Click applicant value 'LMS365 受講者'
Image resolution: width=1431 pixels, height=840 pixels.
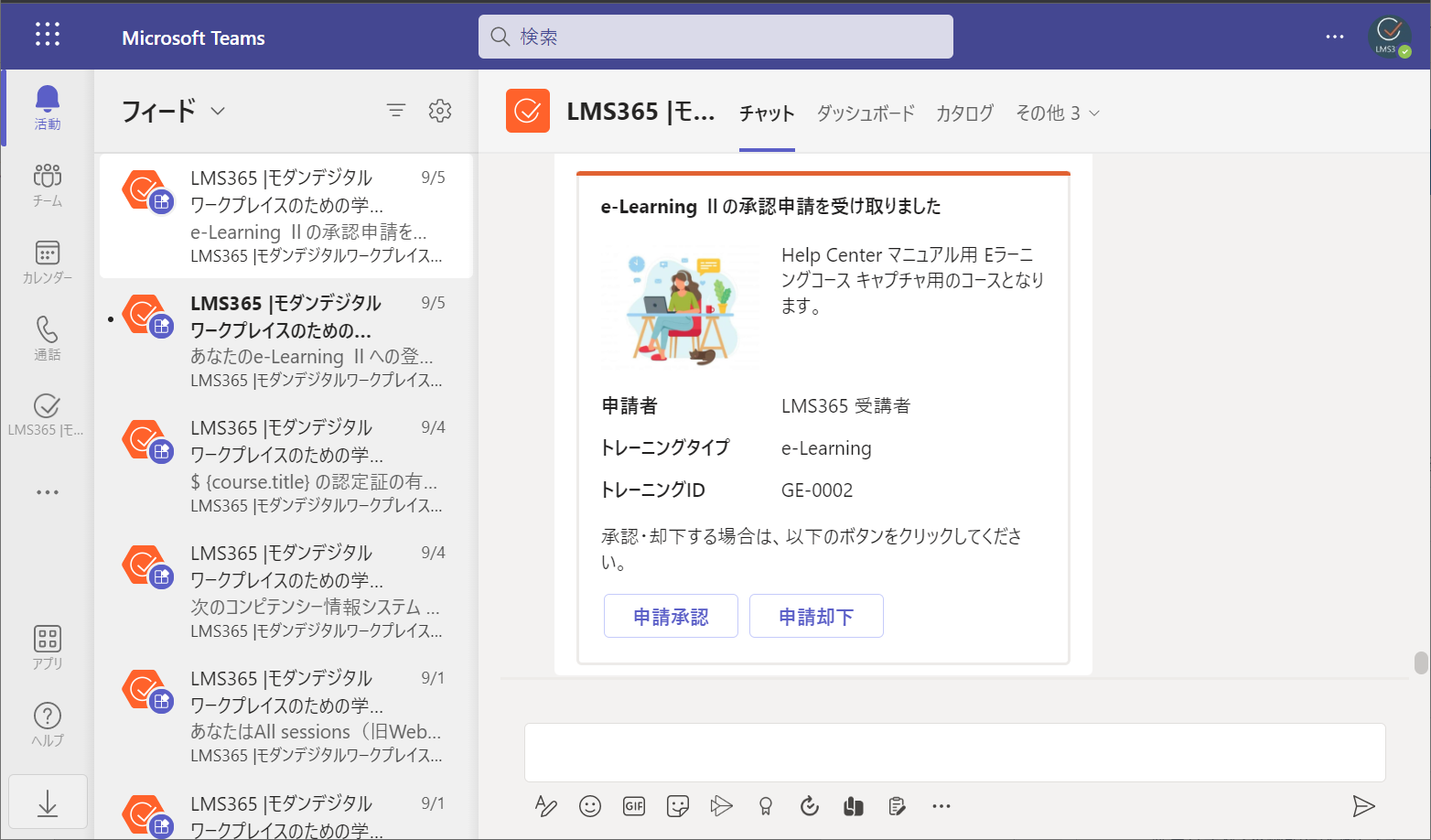point(845,406)
